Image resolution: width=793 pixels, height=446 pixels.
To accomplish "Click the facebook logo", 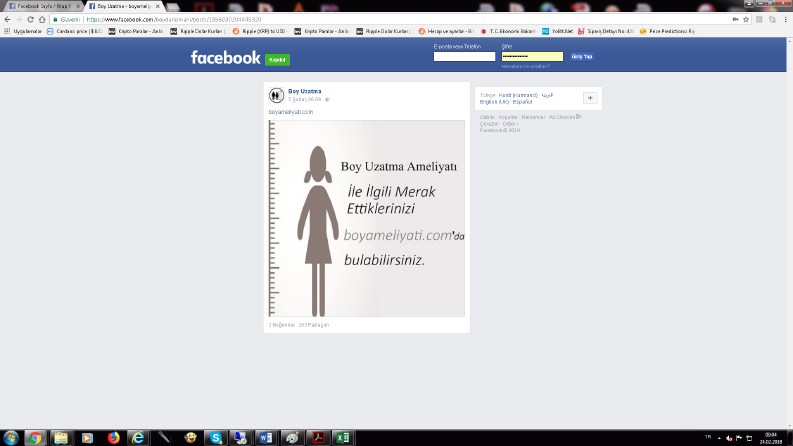I will click(x=226, y=58).
